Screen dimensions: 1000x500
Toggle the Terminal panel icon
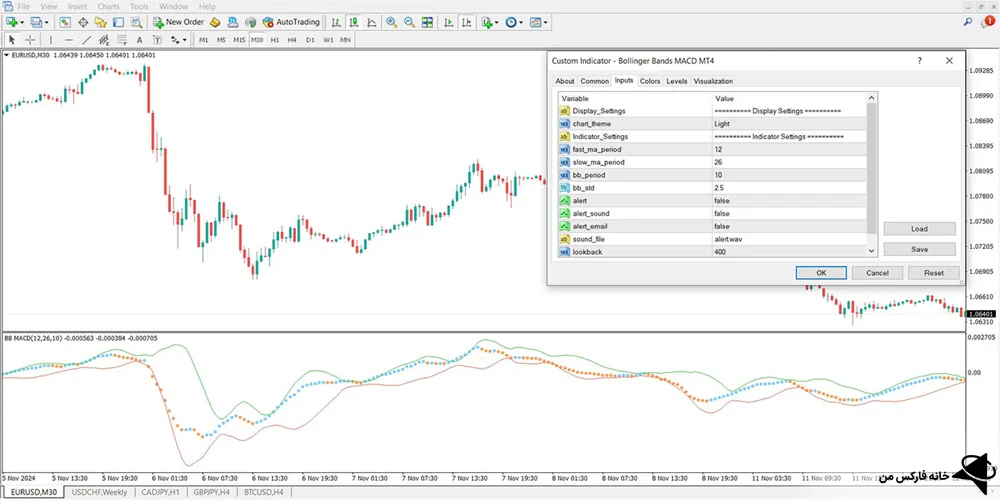118,22
